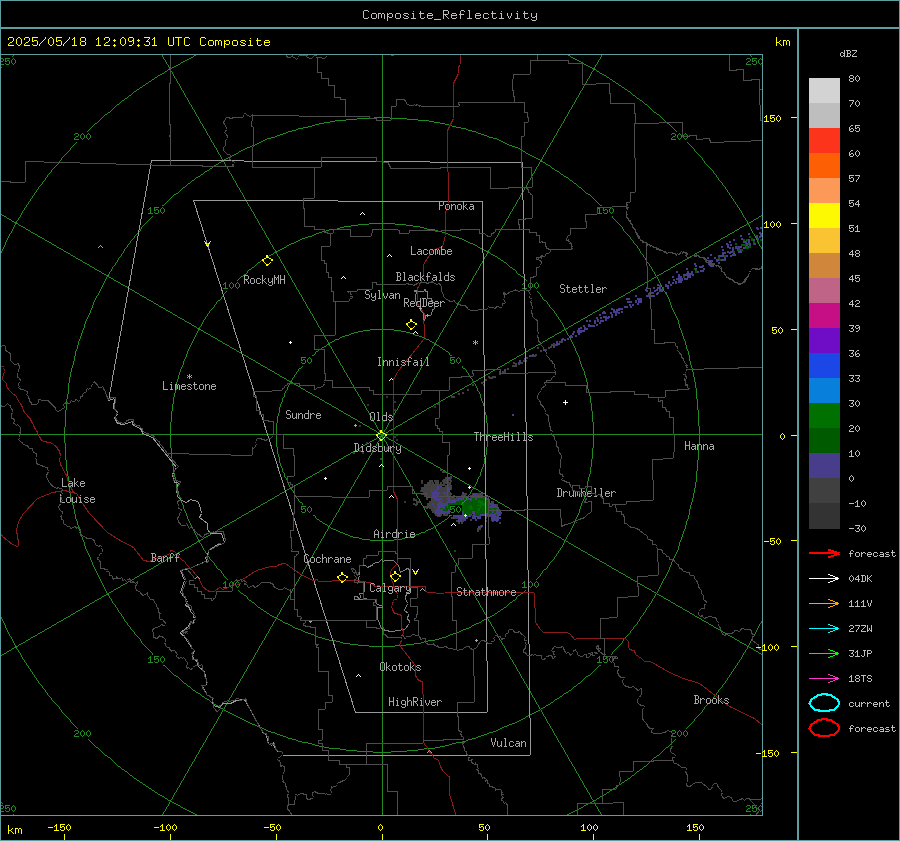900x841 pixels.
Task: Click the HighRiver town label
Action: click(x=415, y=702)
